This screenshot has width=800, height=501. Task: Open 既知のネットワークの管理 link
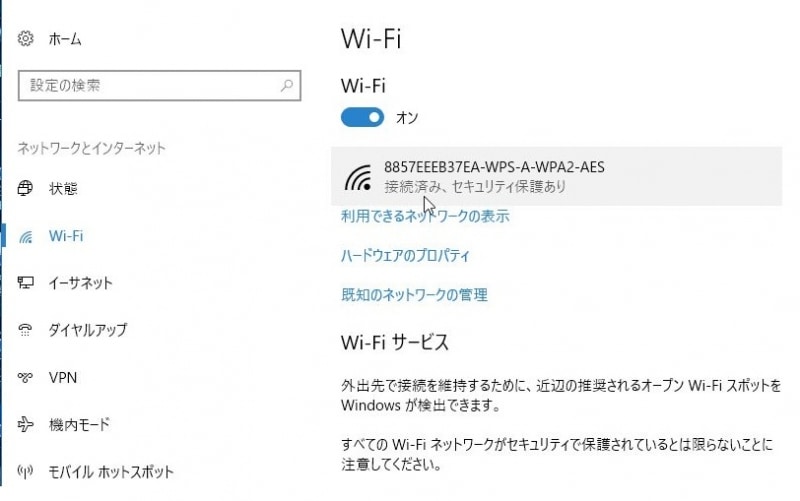click(414, 295)
